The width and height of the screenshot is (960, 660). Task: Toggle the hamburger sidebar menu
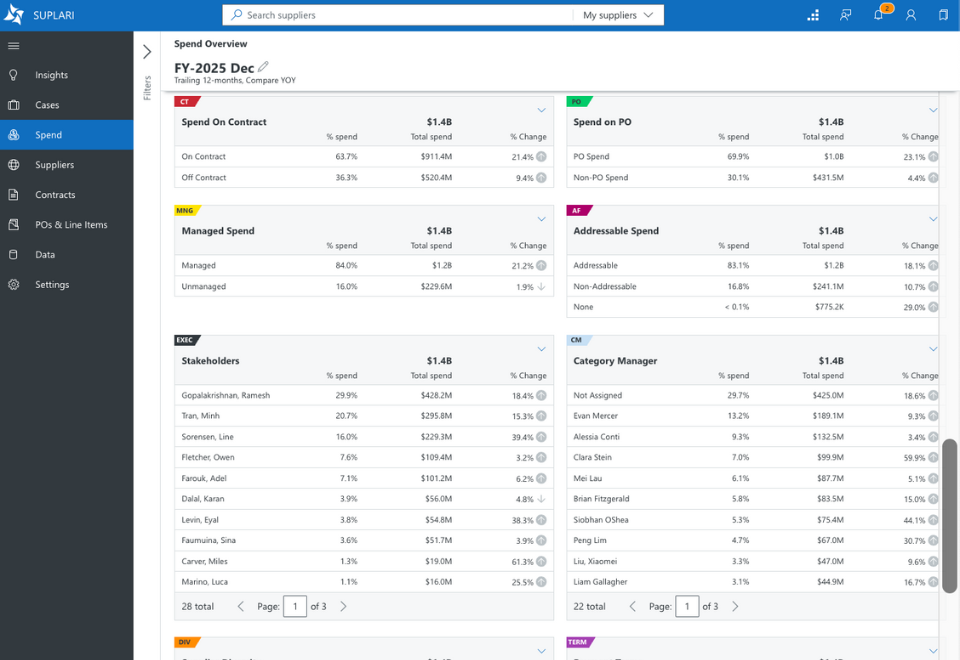(13, 45)
